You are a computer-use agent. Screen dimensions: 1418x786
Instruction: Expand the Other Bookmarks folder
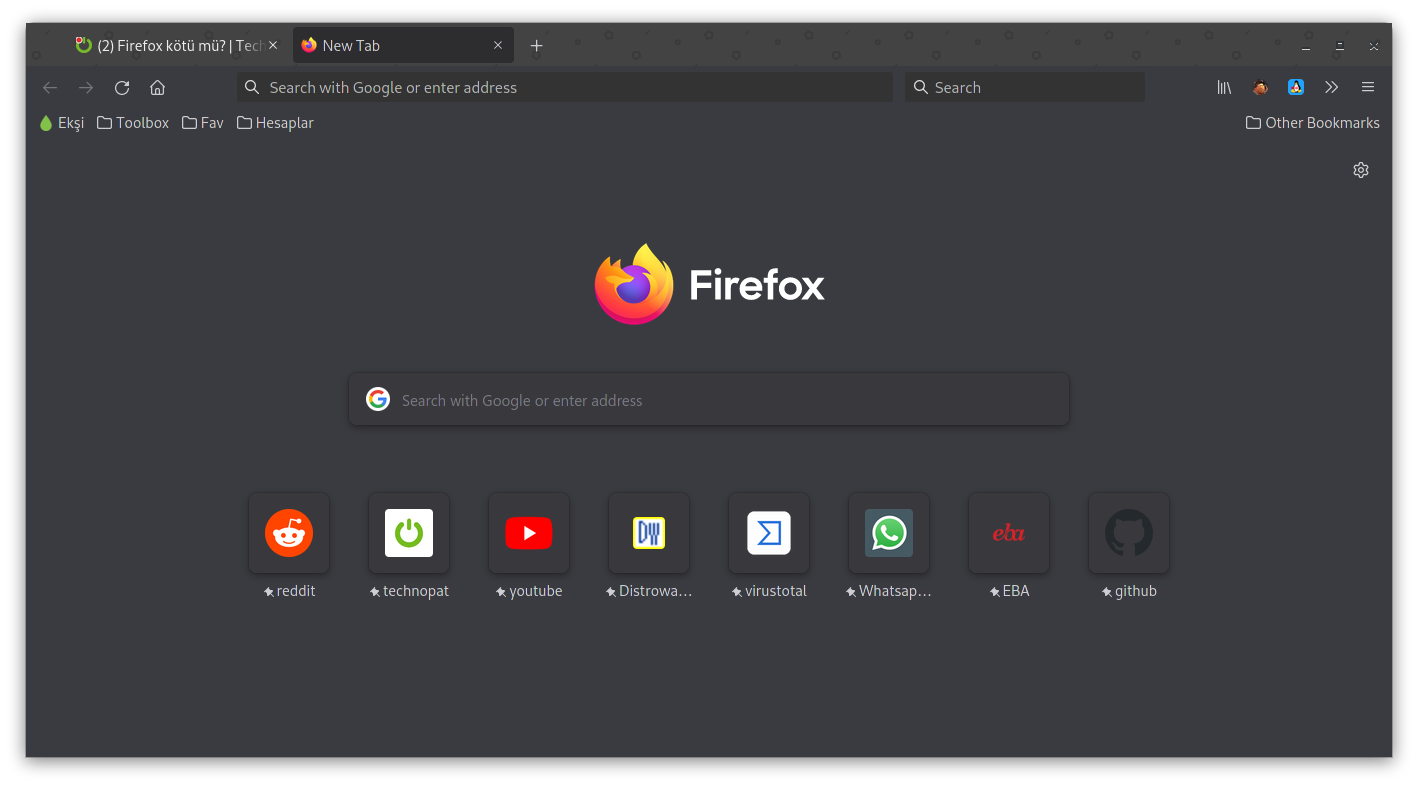point(1312,123)
